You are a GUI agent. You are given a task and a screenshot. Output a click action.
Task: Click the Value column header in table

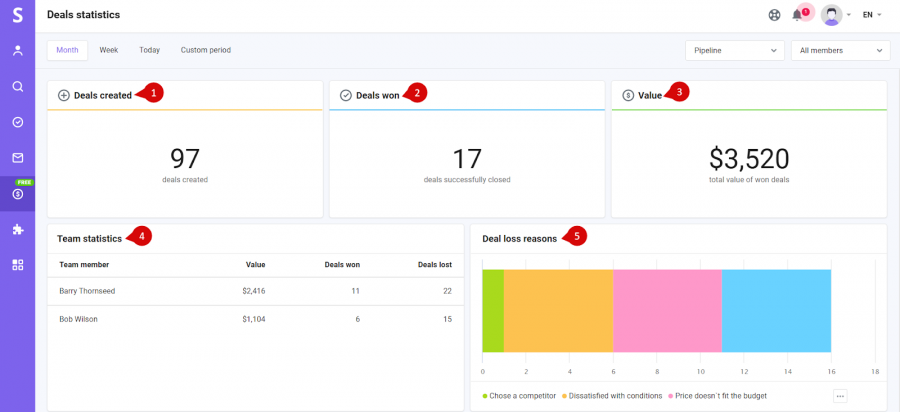255,265
